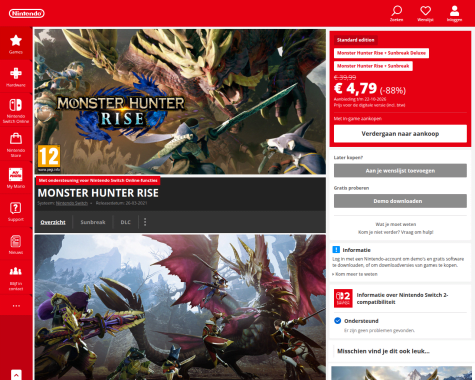Image resolution: width=475 pixels, height=380 pixels.
Task: Switch to the DLC tab
Action: tap(125, 222)
